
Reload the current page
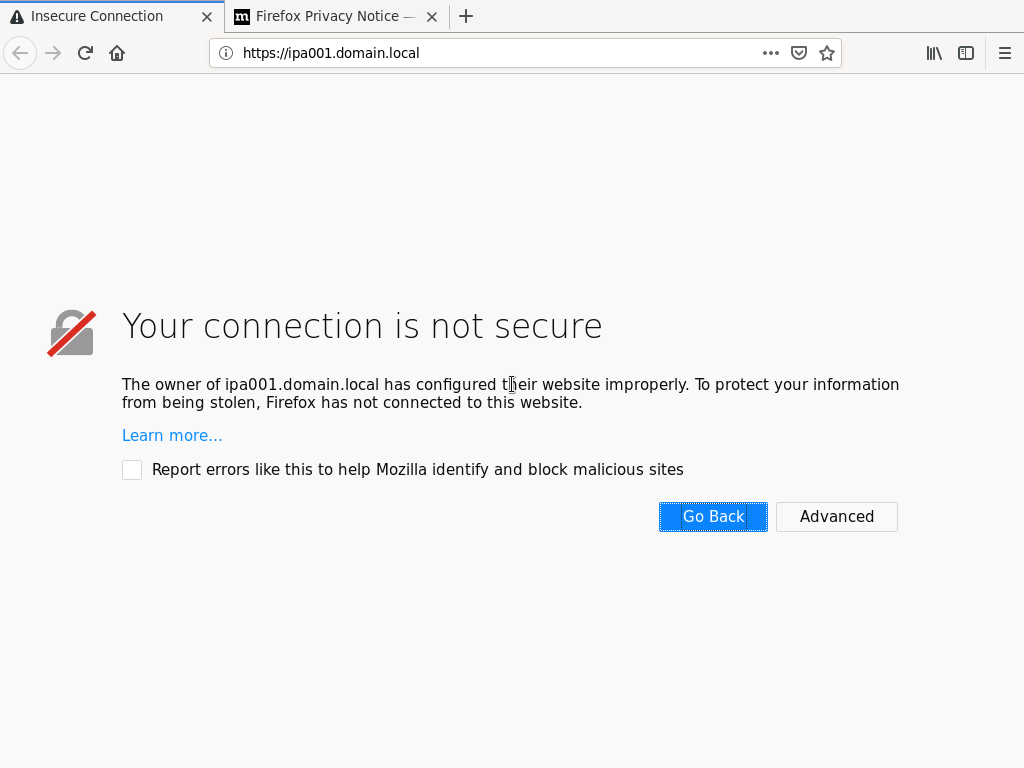coord(85,54)
